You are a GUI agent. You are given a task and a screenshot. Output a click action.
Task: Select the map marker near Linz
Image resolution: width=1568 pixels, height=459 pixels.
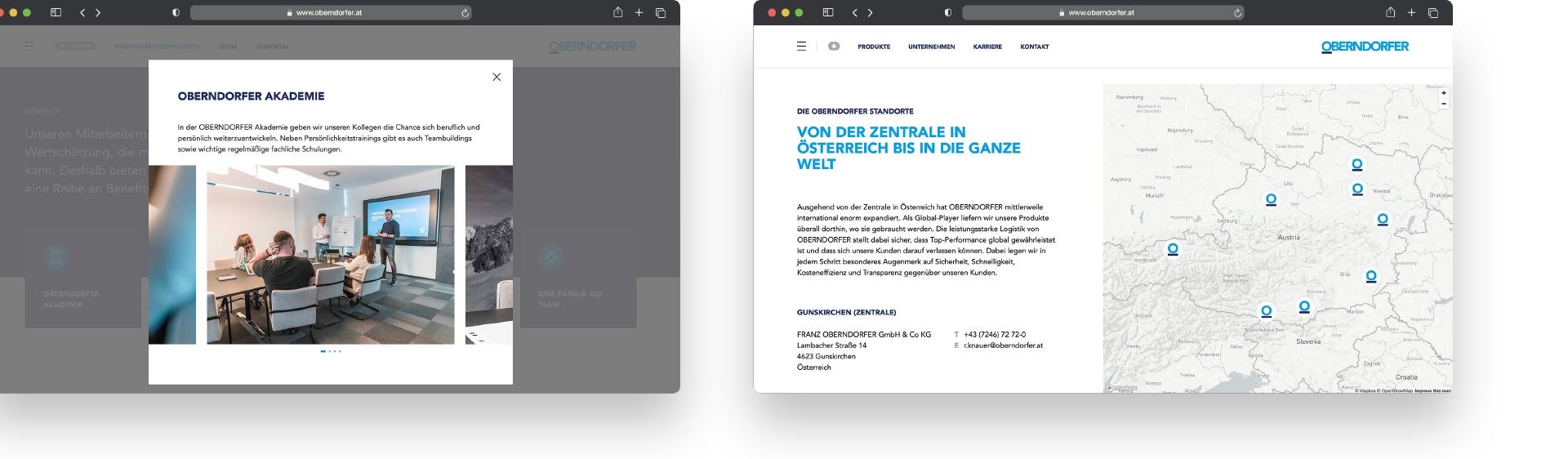(x=1271, y=199)
